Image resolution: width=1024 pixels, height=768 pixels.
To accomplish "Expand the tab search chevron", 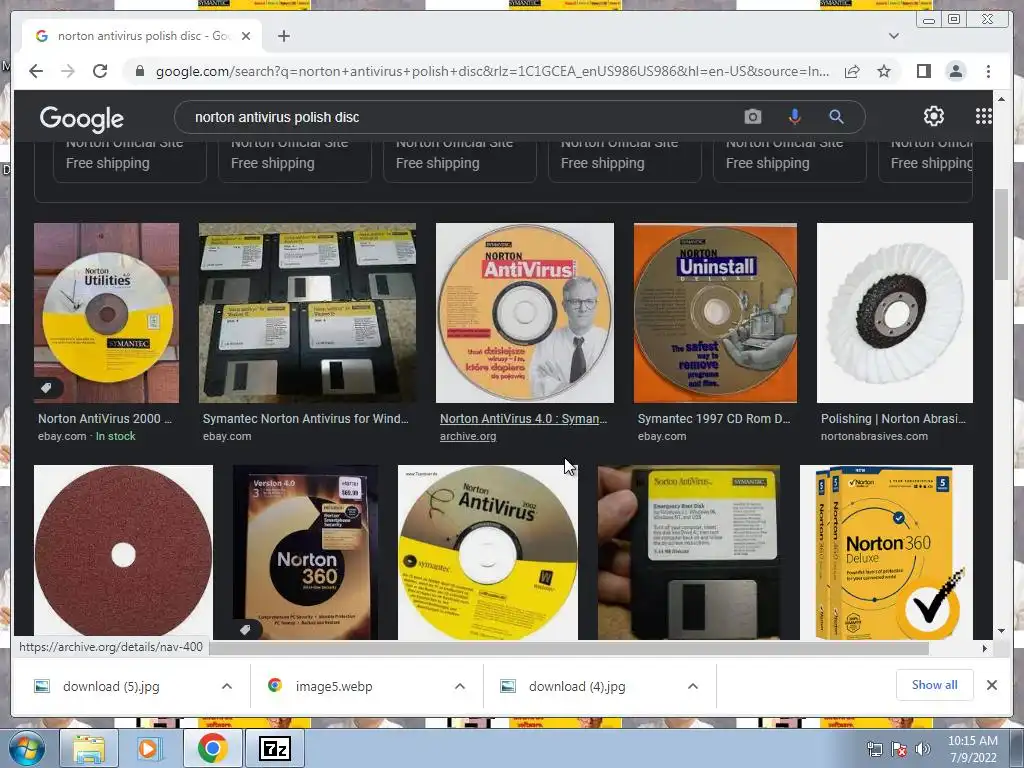I will point(894,36).
